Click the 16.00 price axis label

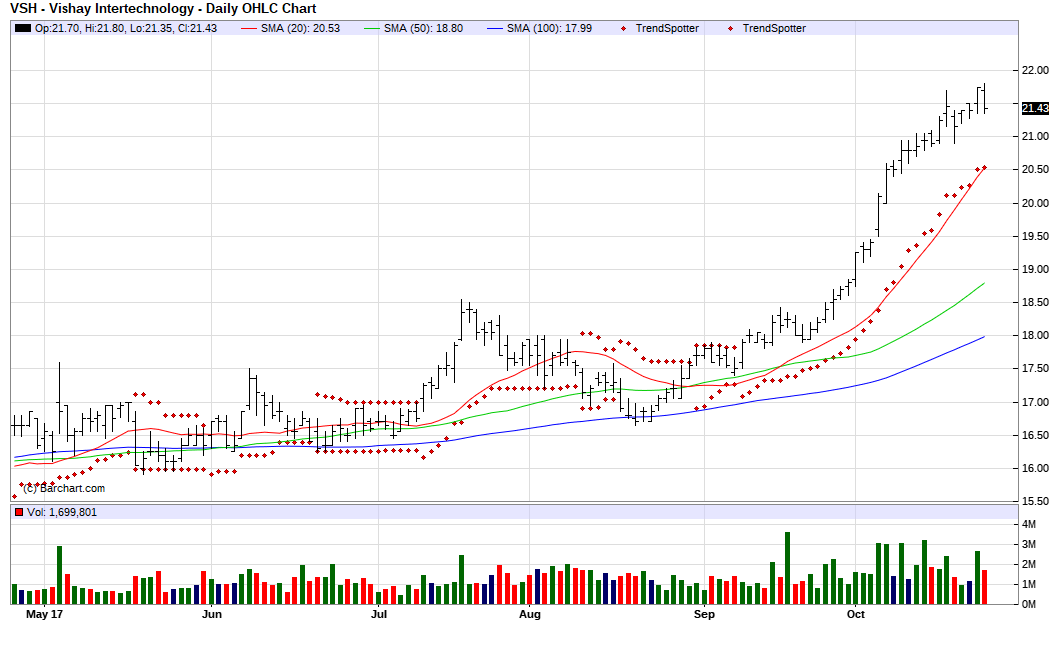[1035, 469]
